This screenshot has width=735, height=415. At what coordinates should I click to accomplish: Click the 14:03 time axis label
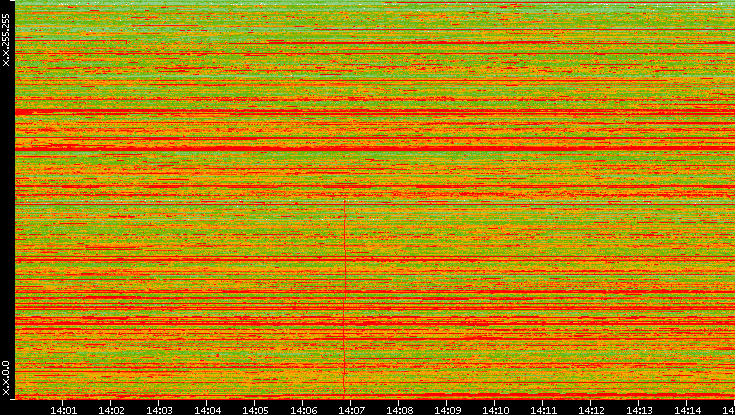(x=159, y=410)
